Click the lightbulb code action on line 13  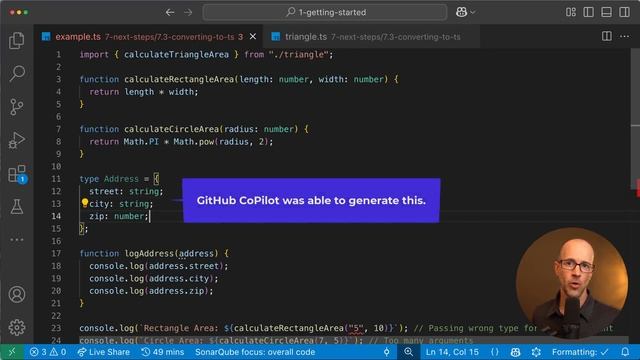(84, 203)
